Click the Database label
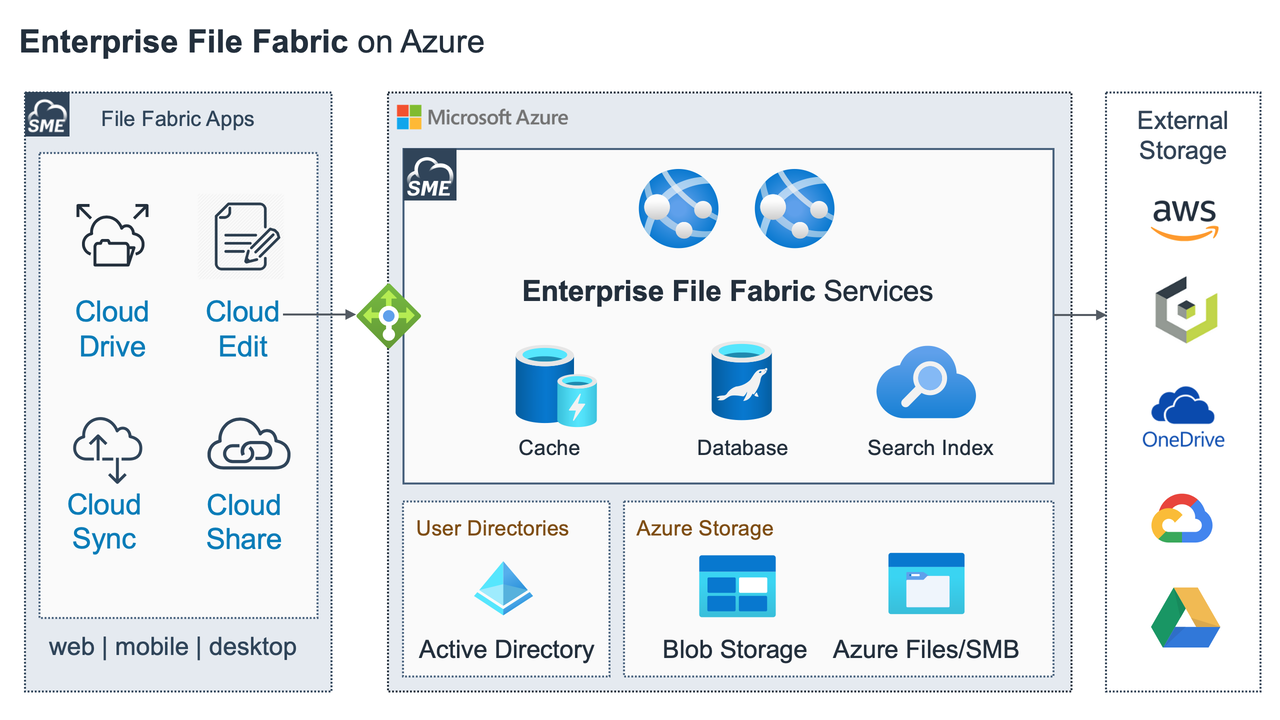Image resolution: width=1280 pixels, height=720 pixels. (x=742, y=448)
